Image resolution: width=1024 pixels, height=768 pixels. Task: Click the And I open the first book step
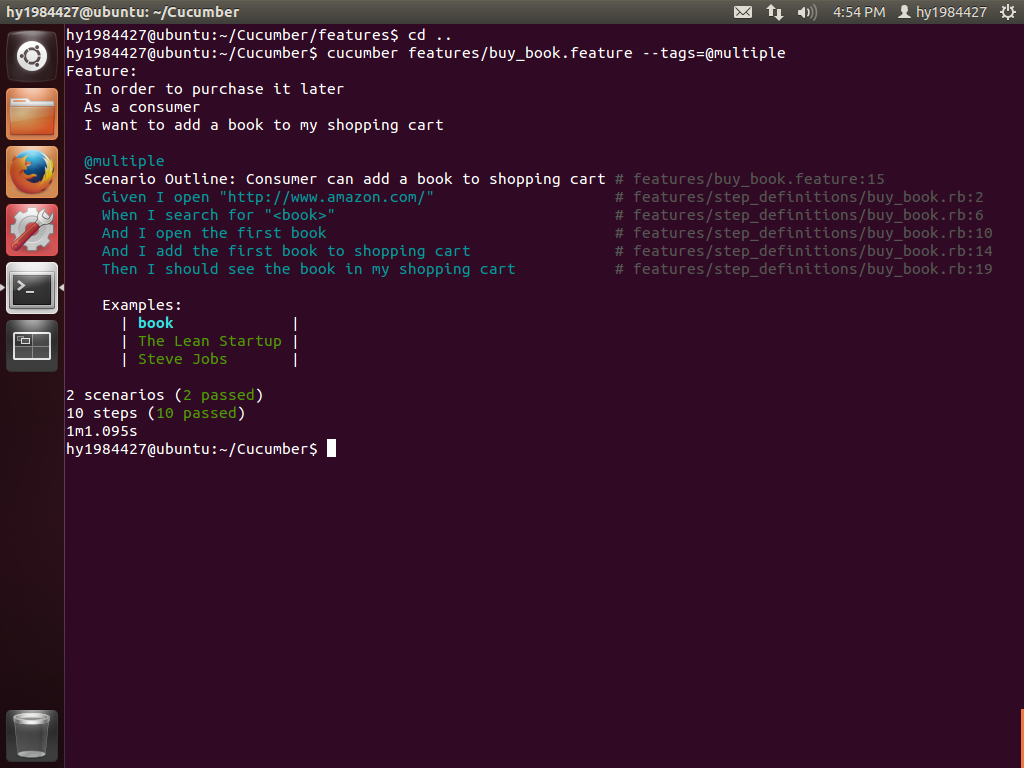pos(214,233)
